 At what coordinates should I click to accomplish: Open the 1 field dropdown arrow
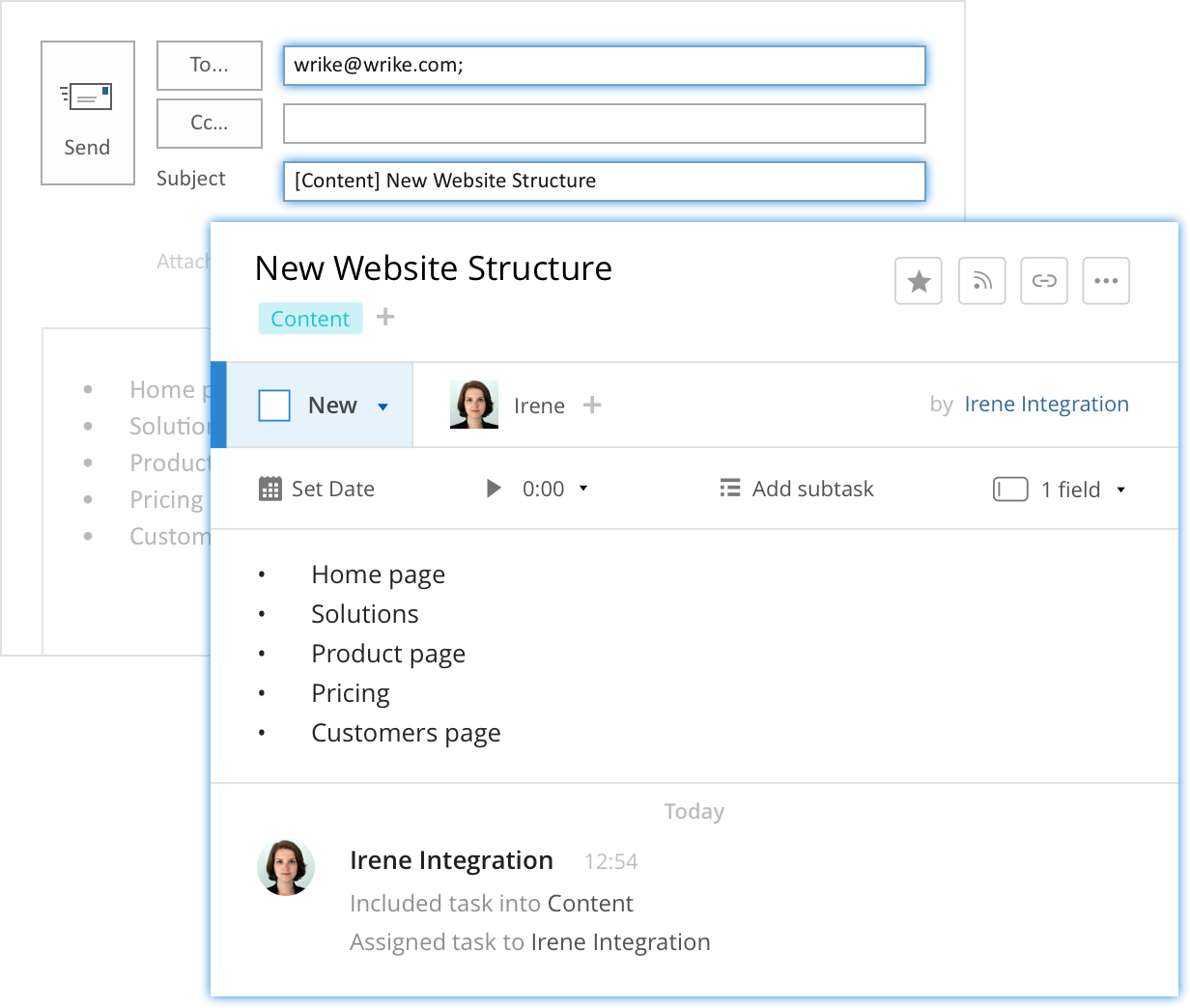[x=1120, y=490]
